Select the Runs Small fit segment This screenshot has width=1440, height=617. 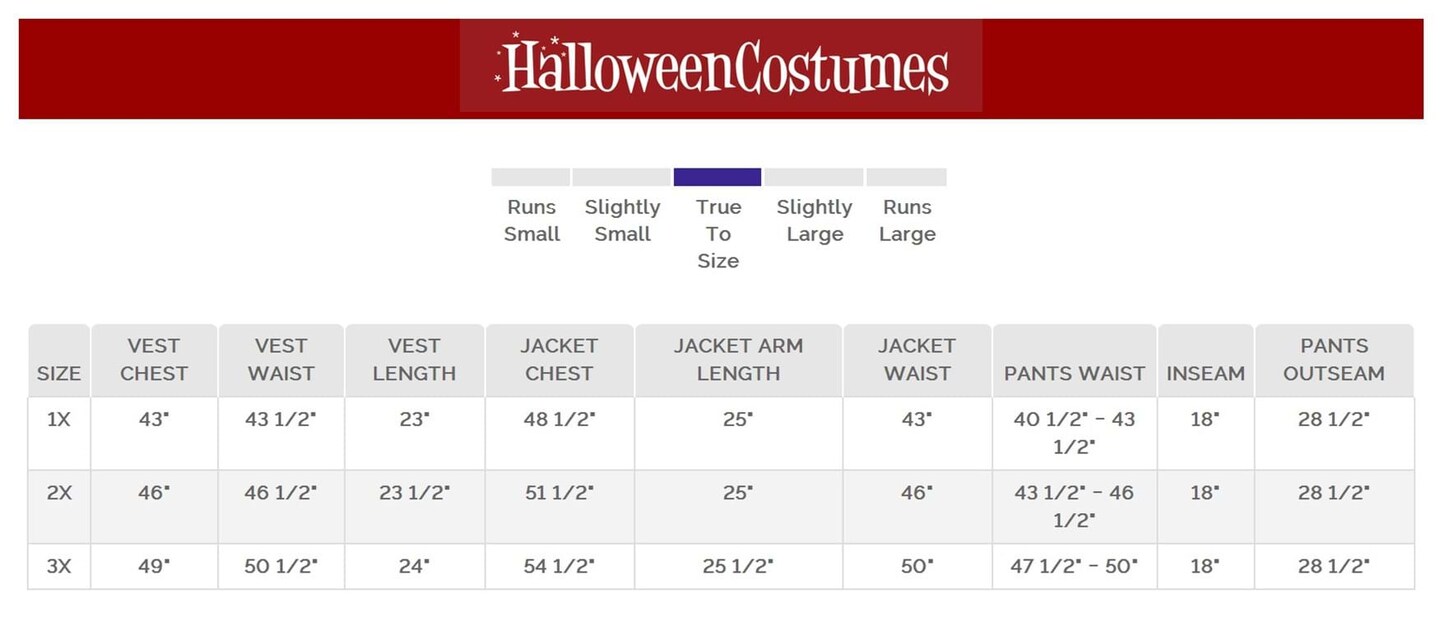click(x=530, y=177)
